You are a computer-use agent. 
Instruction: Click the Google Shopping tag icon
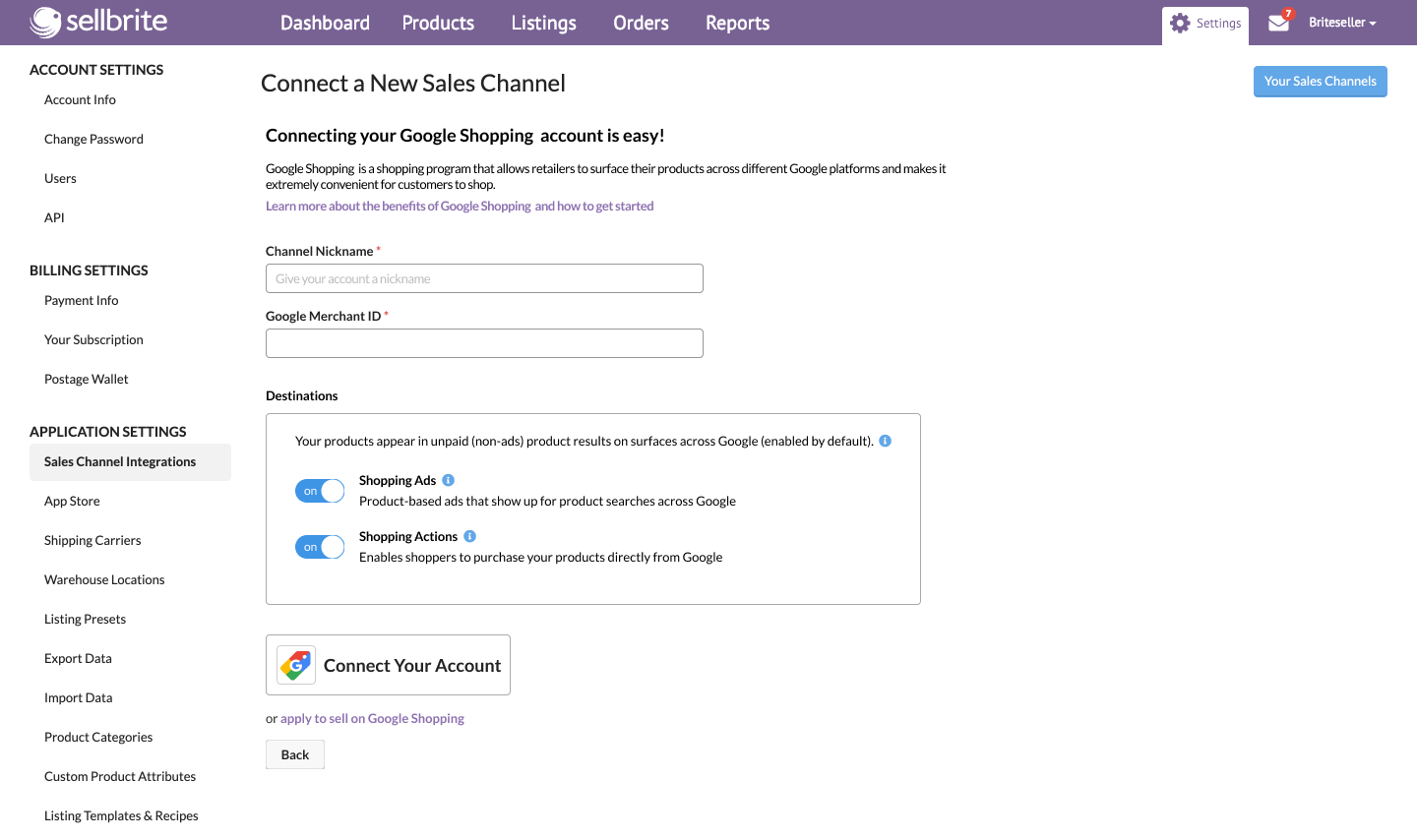pos(296,665)
